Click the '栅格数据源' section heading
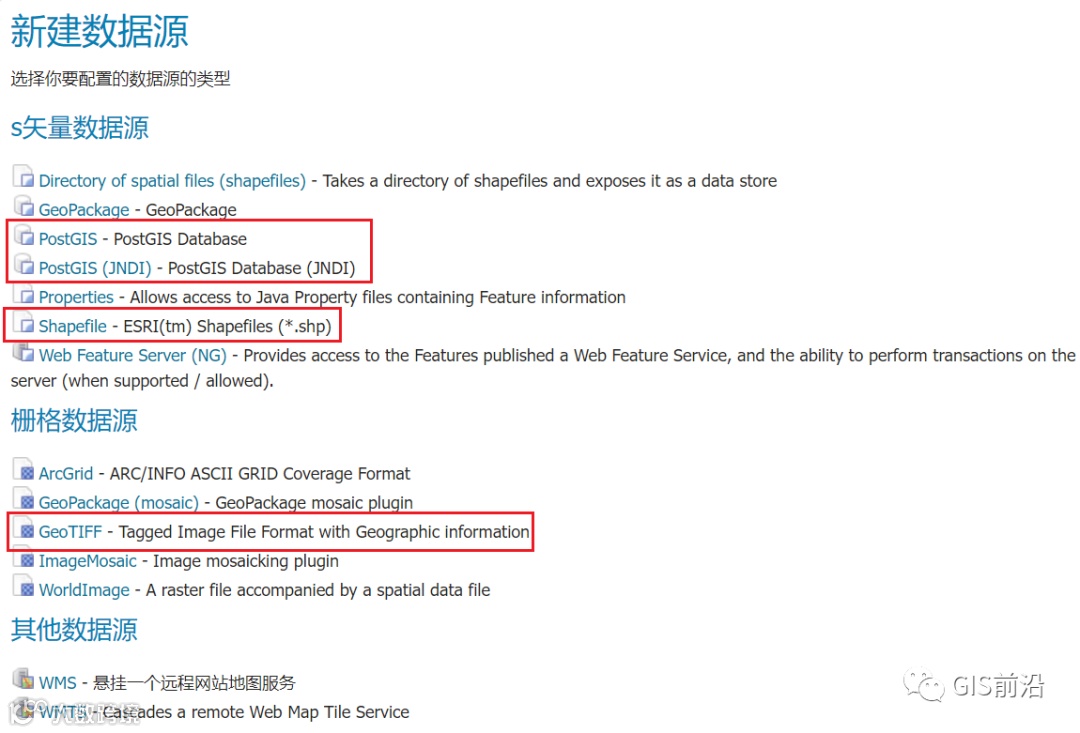This screenshot has height=733, width=1080. pyautogui.click(x=74, y=420)
